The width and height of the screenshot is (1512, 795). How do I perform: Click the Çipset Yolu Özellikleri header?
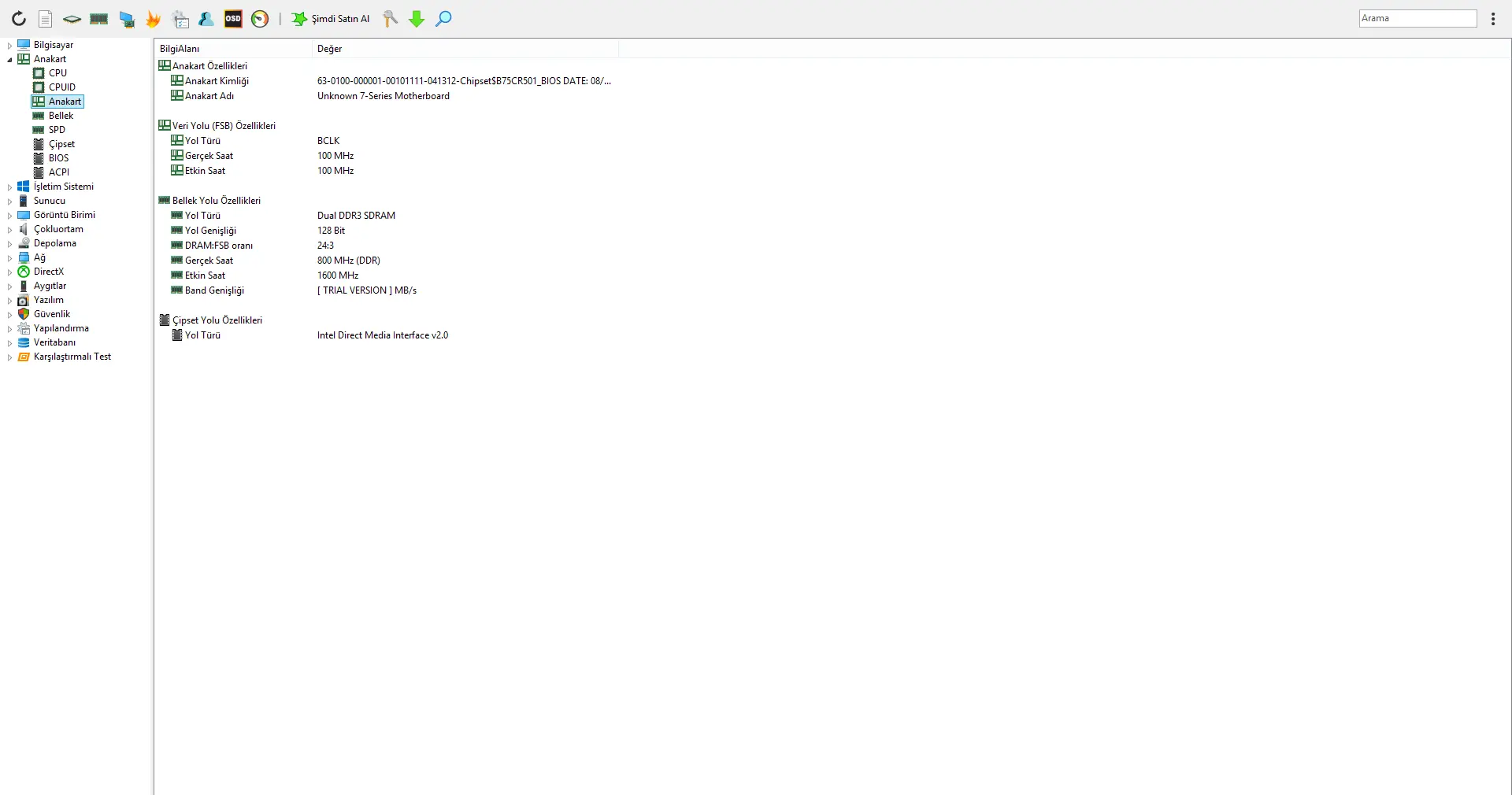coord(217,320)
